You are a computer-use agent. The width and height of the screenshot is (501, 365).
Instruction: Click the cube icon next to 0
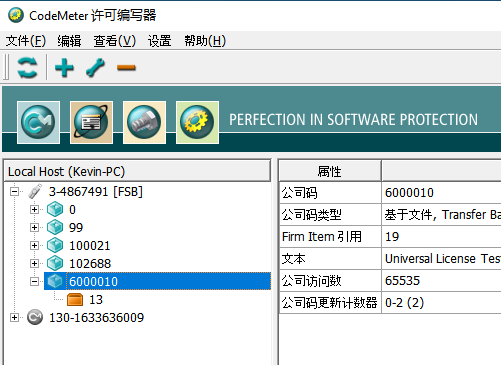click(x=55, y=209)
